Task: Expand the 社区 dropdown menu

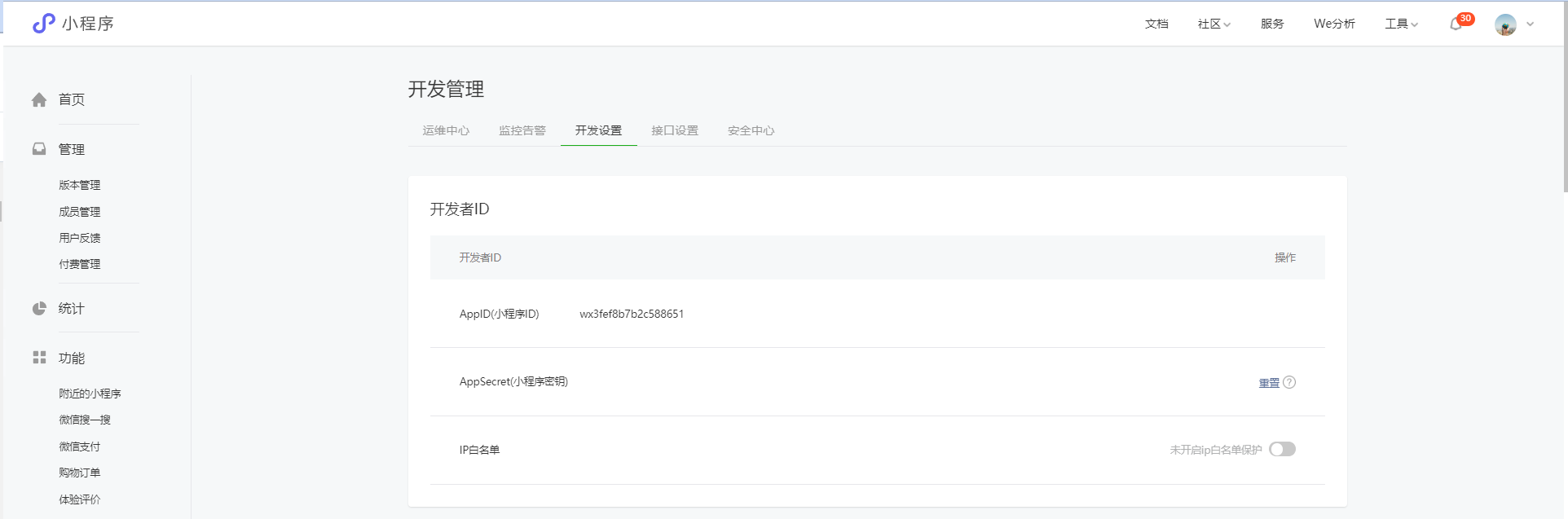Action: coord(1213,24)
